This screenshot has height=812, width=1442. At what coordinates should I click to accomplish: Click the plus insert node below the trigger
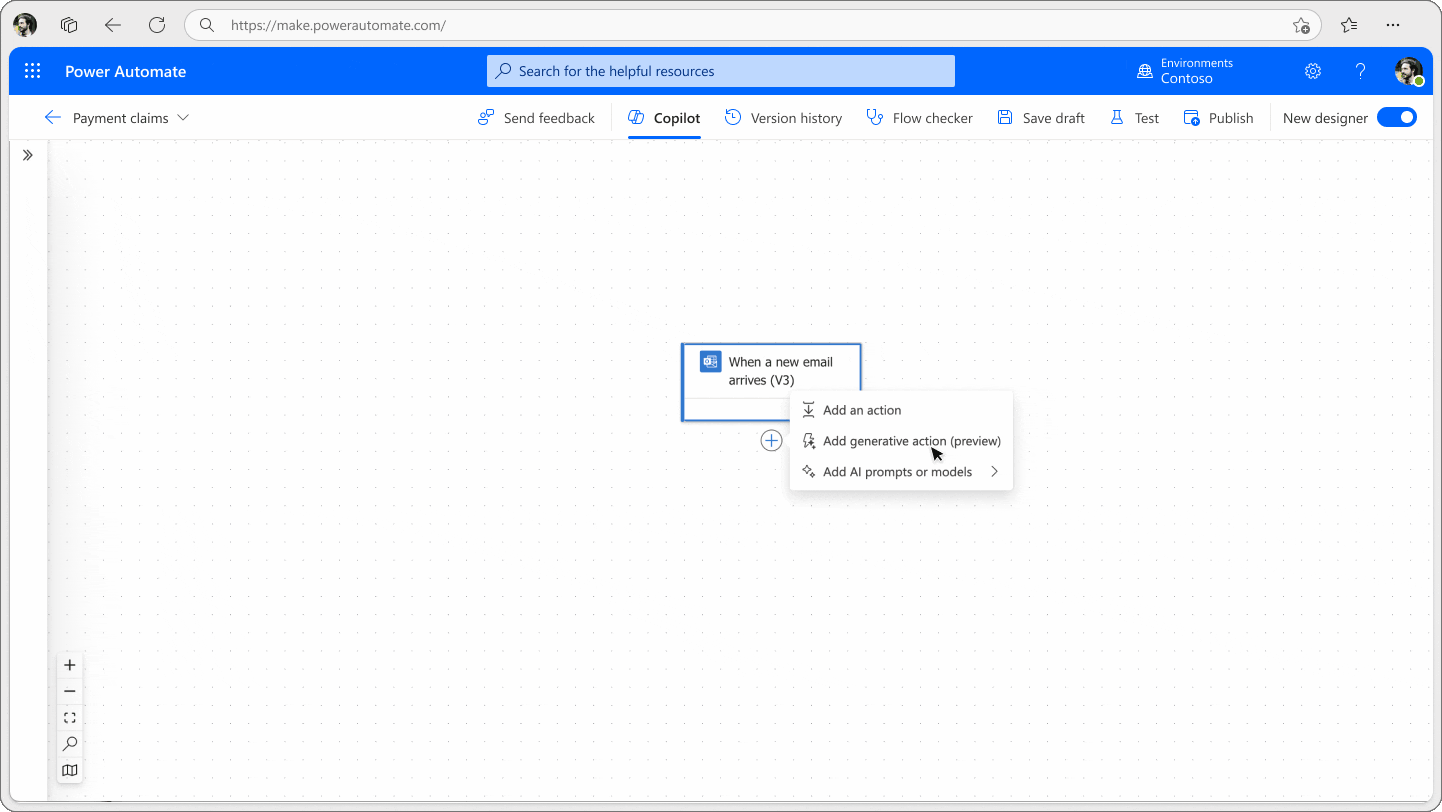tap(771, 440)
